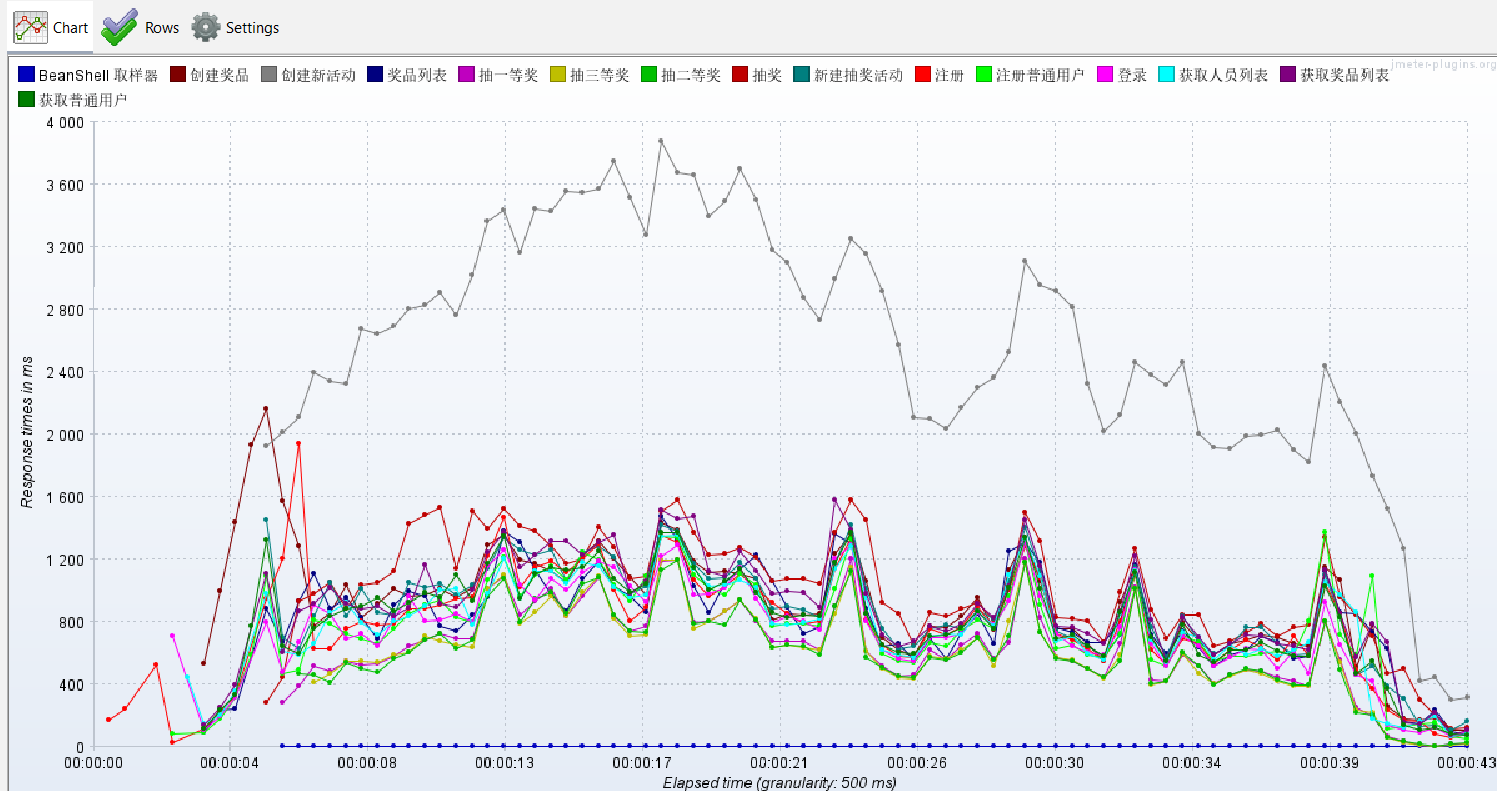Select the 获取普通用户 legend label
Screen dimensions: 1497x791
[82, 100]
